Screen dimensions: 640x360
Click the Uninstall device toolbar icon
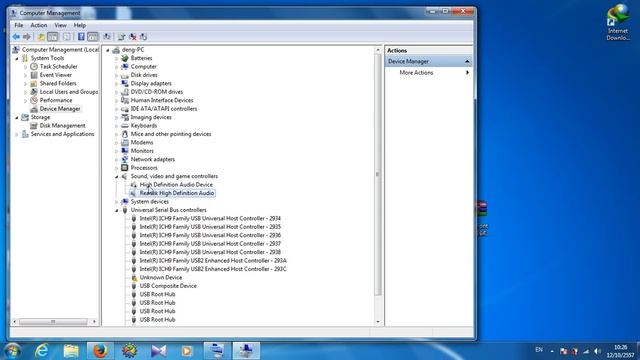click(x=133, y=37)
